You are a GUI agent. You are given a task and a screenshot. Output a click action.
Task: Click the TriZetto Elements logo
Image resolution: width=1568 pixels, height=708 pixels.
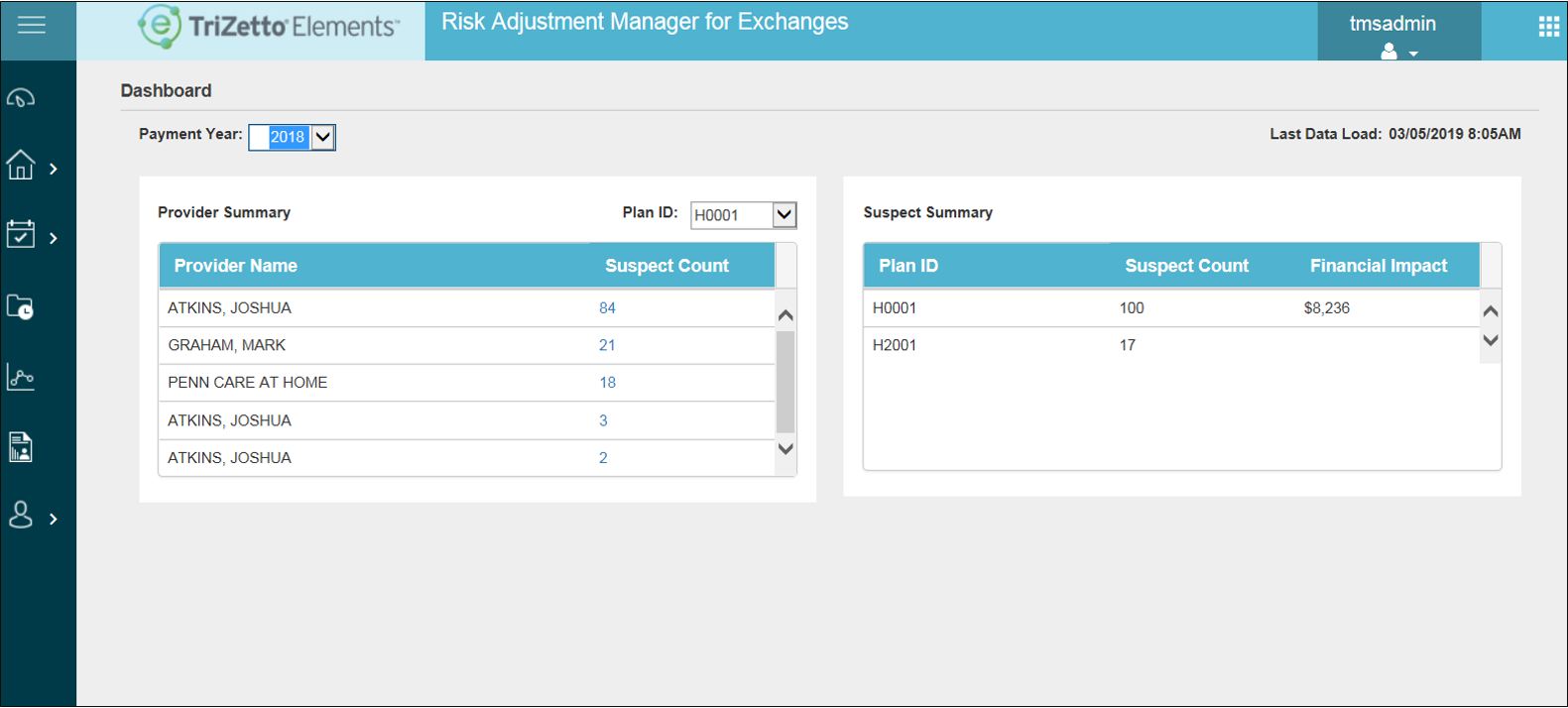268,27
